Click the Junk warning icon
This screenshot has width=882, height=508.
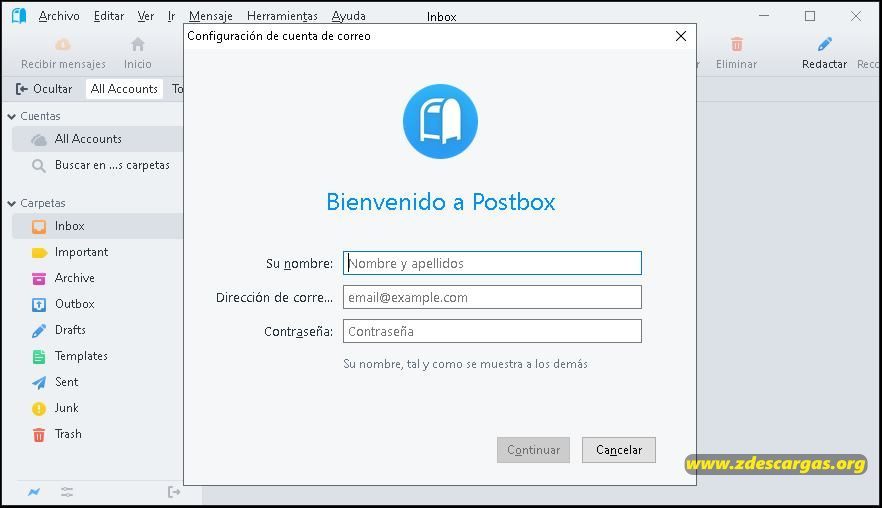pyautogui.click(x=39, y=408)
